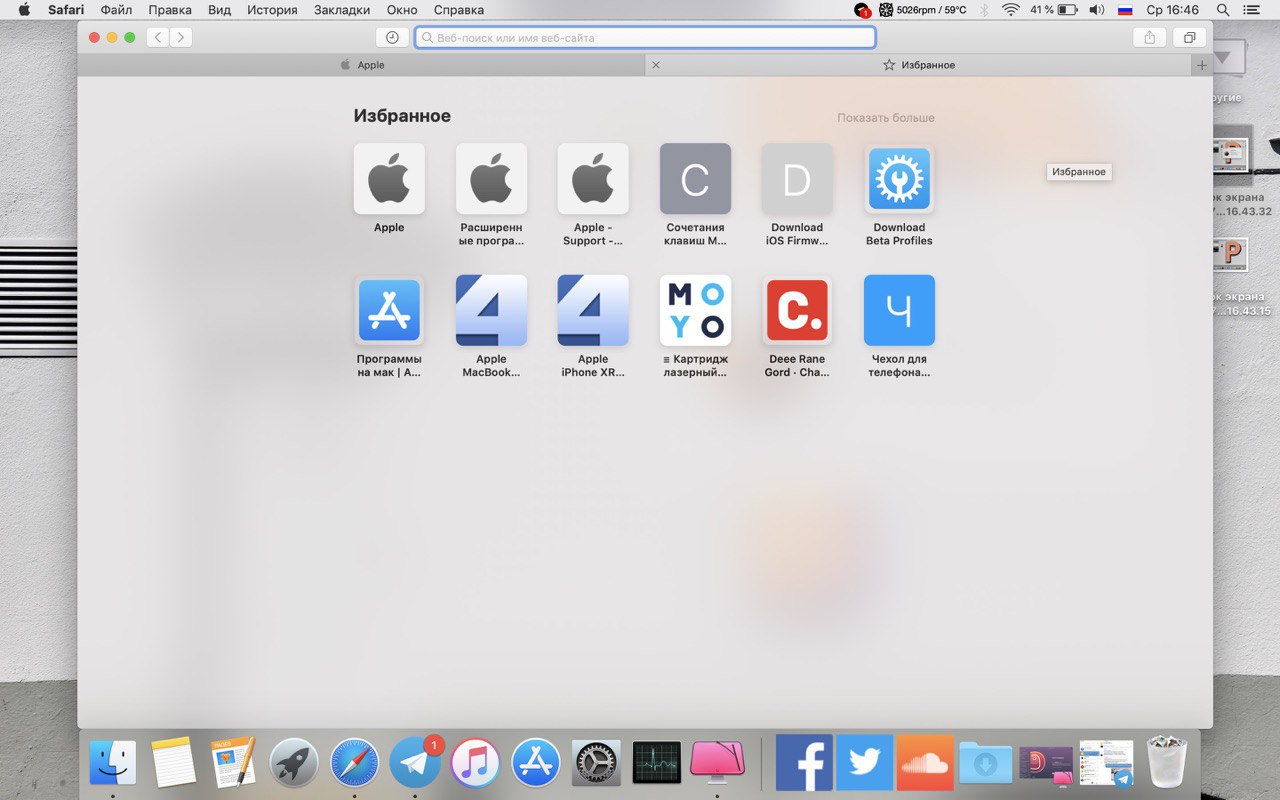Viewport: 1280px width, 800px height.
Task: Open Facebook shortcut in Dock
Action: (x=805, y=763)
